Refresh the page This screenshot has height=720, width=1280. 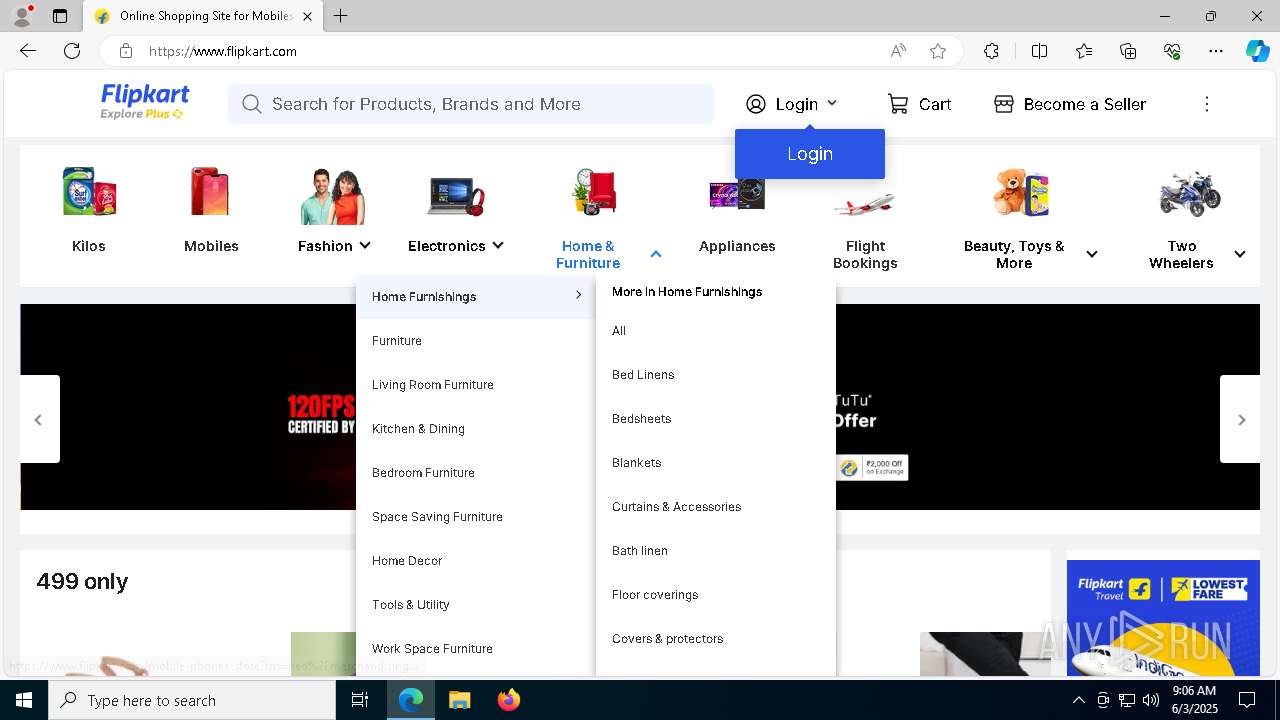(72, 51)
